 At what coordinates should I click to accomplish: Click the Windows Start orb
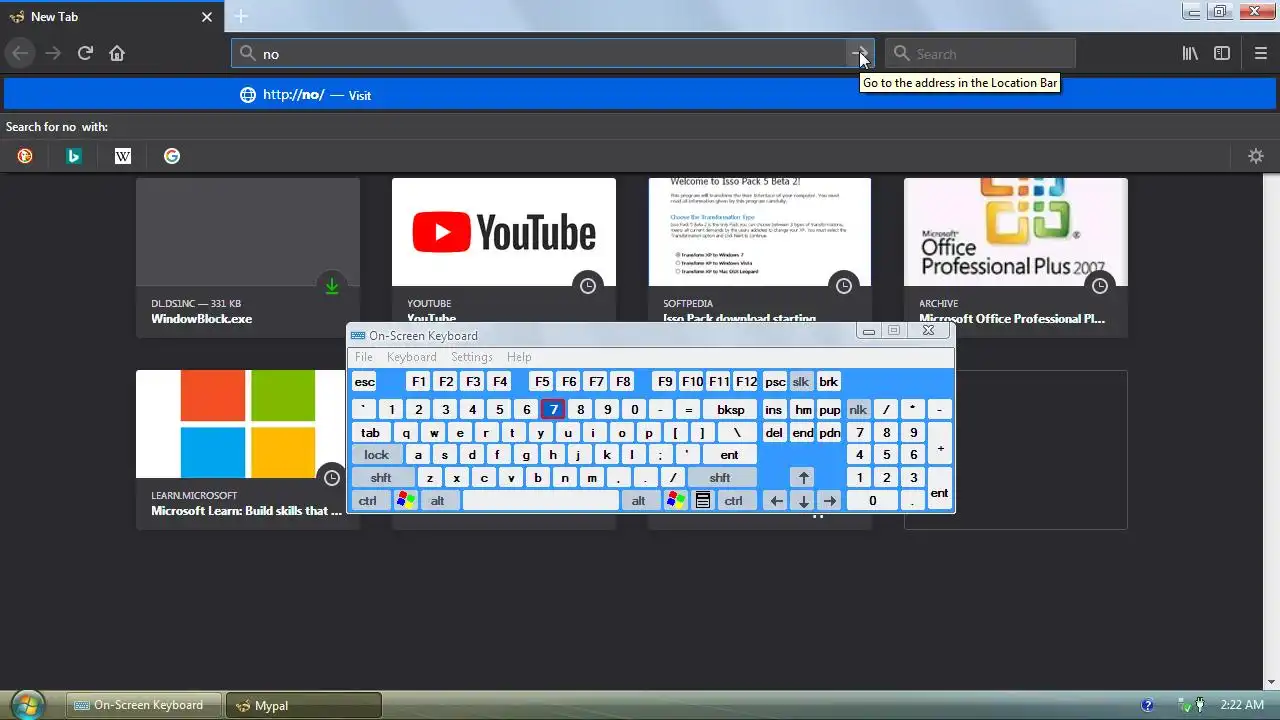click(27, 705)
